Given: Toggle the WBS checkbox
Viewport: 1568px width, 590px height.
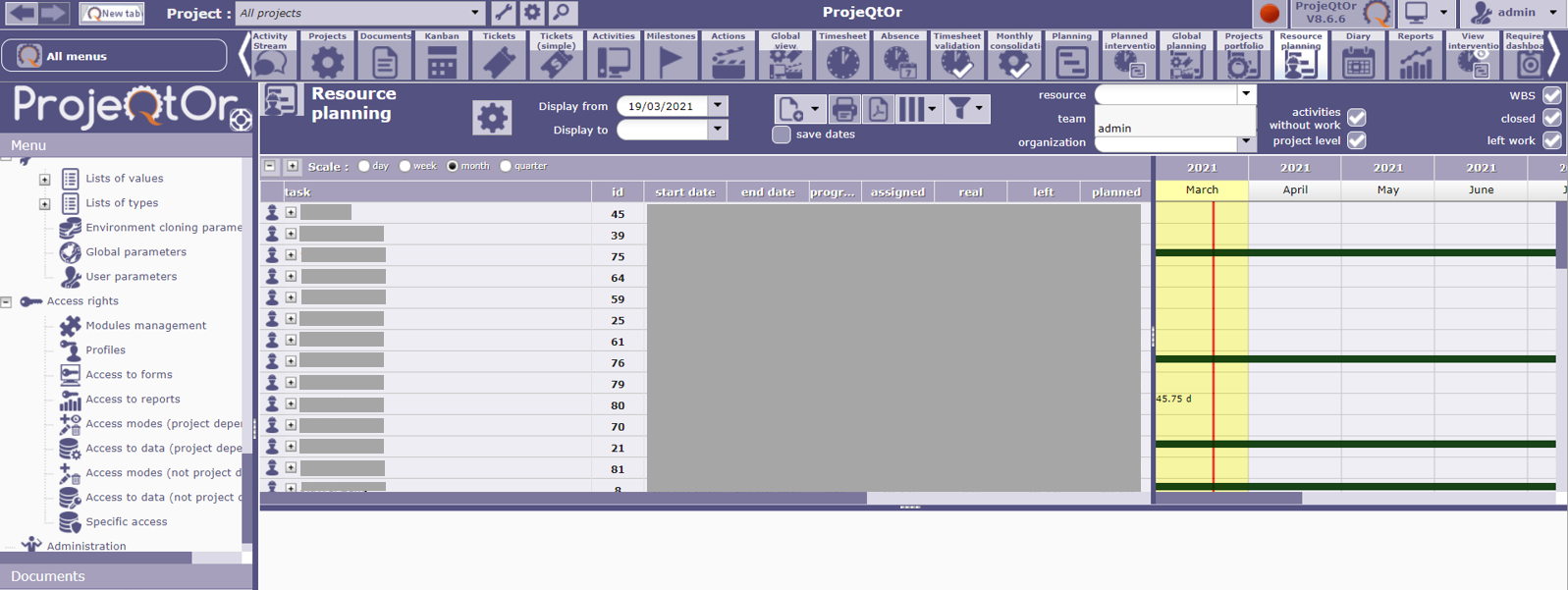Looking at the screenshot, I should click(1551, 95).
